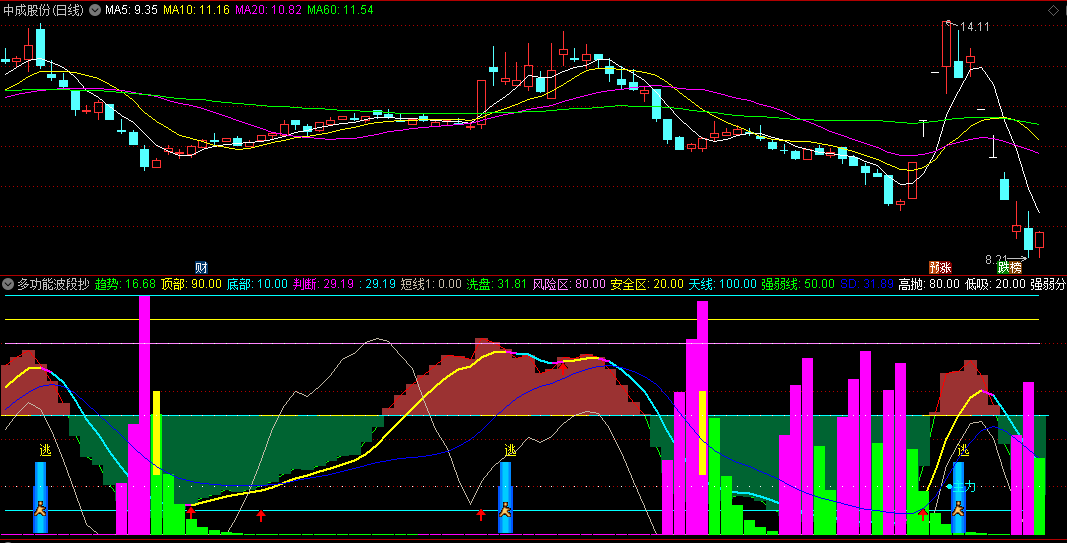Click the 预涨 marker label
The width and height of the screenshot is (1067, 543).
point(940,267)
